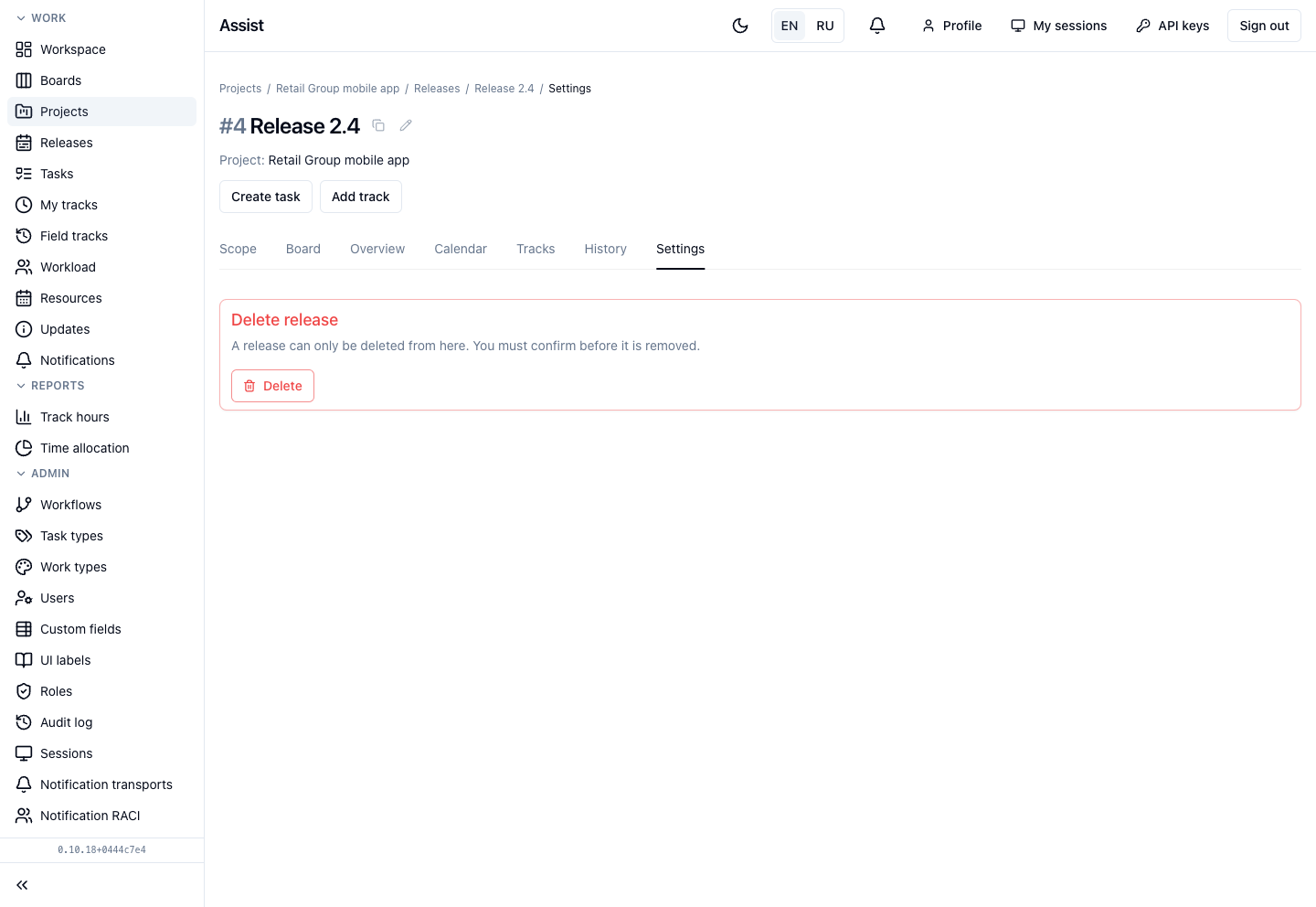Image resolution: width=1316 pixels, height=907 pixels.
Task: Click the Add track button
Action: [361, 197]
